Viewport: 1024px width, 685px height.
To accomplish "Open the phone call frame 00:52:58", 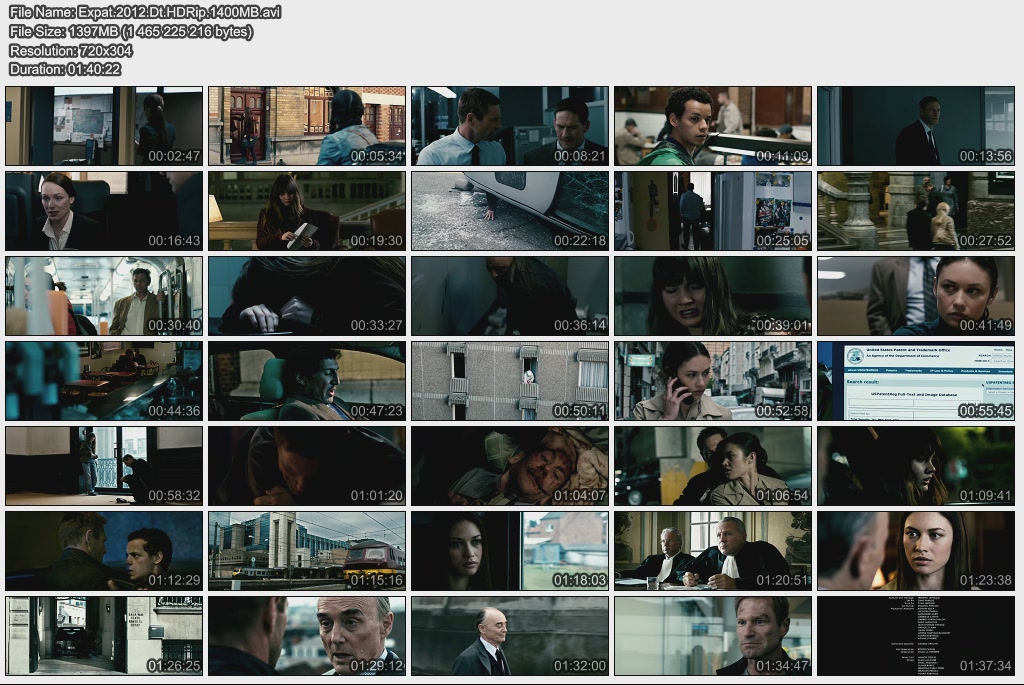I will pos(713,381).
